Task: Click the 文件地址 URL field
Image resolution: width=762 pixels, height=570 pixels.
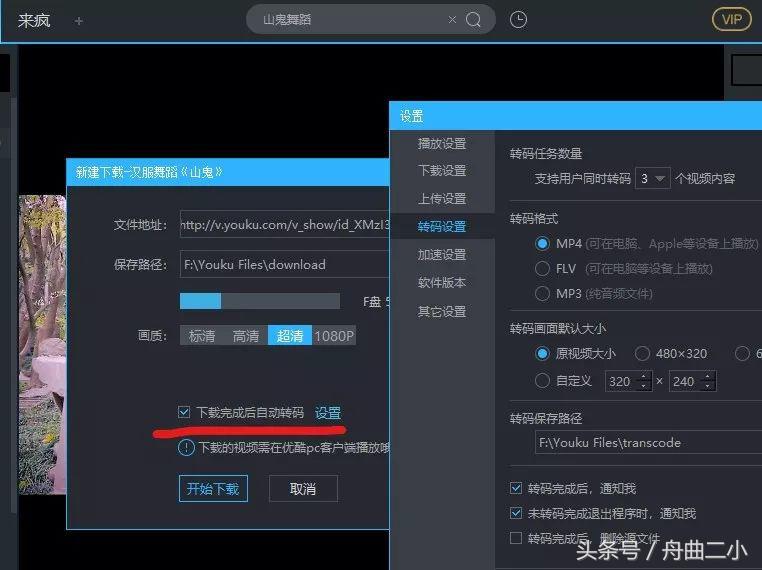Action: click(285, 224)
